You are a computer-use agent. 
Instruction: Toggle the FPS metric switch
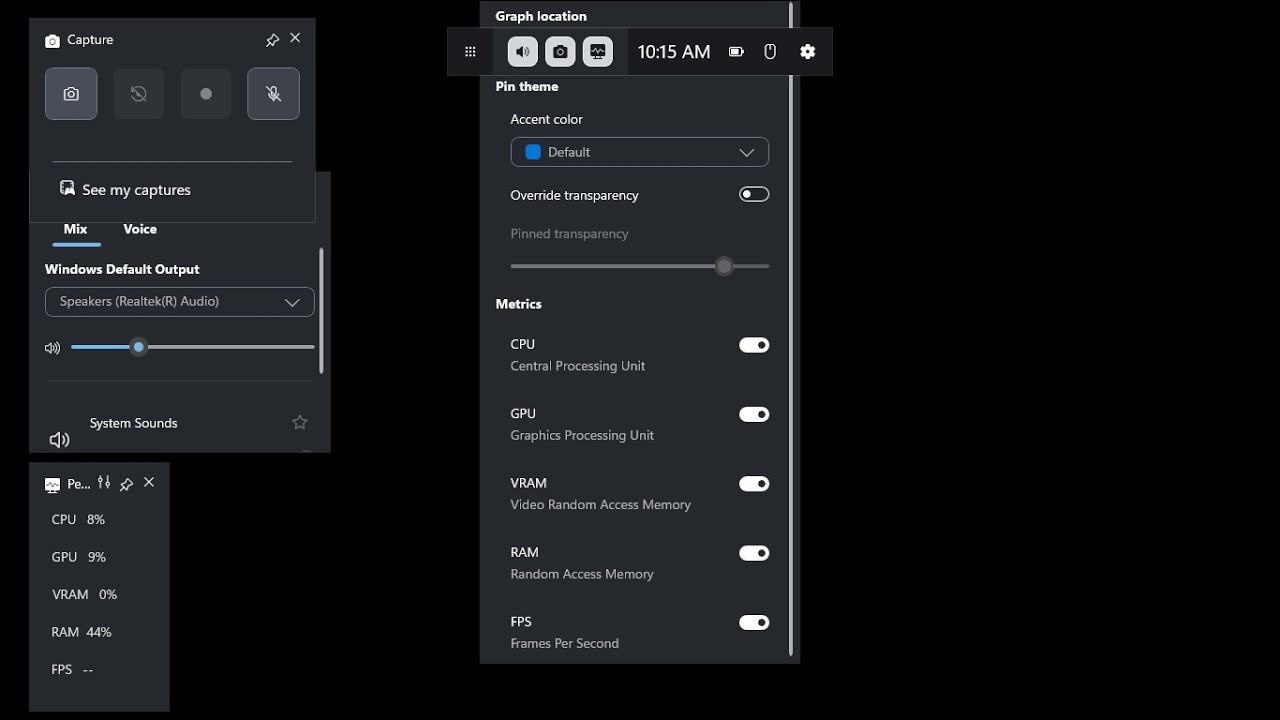click(754, 622)
